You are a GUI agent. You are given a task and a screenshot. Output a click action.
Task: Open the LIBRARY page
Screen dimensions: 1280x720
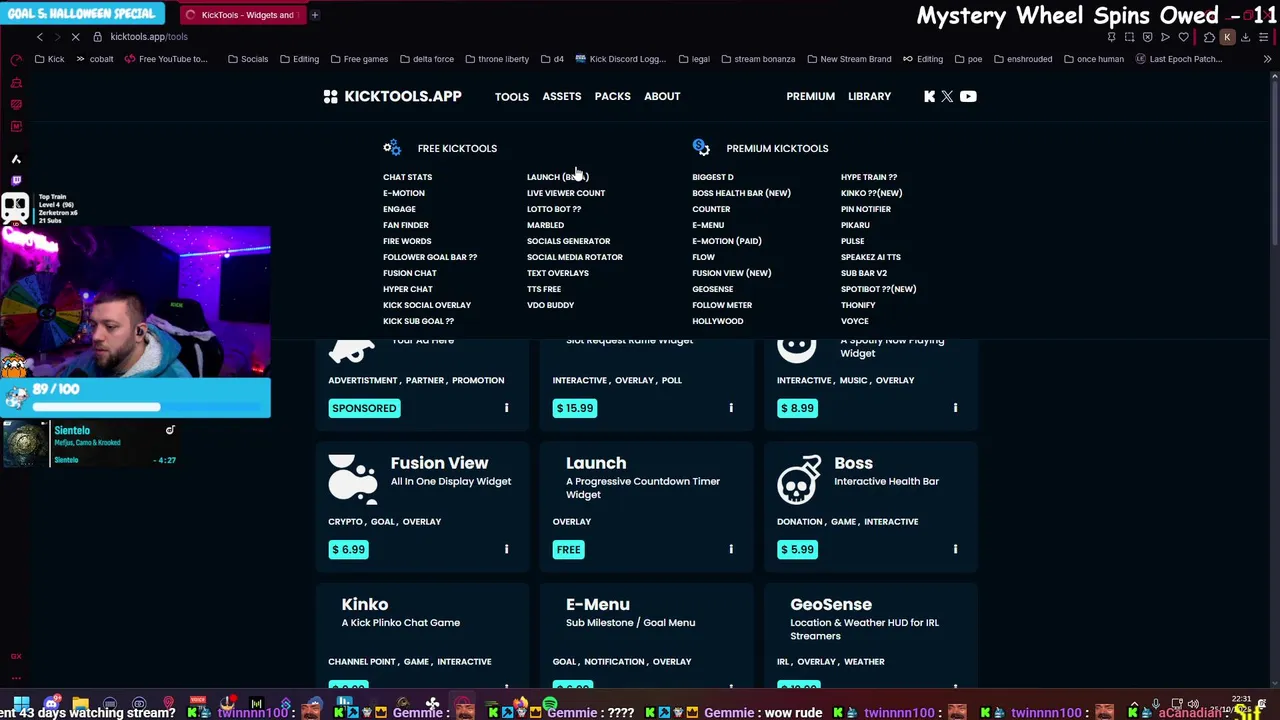tap(869, 97)
